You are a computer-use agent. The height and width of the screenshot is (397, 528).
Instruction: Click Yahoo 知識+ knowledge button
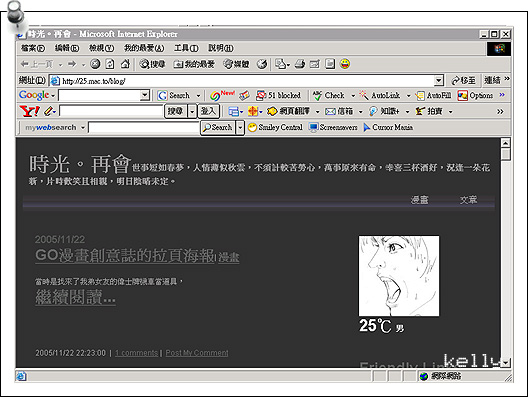coord(385,111)
